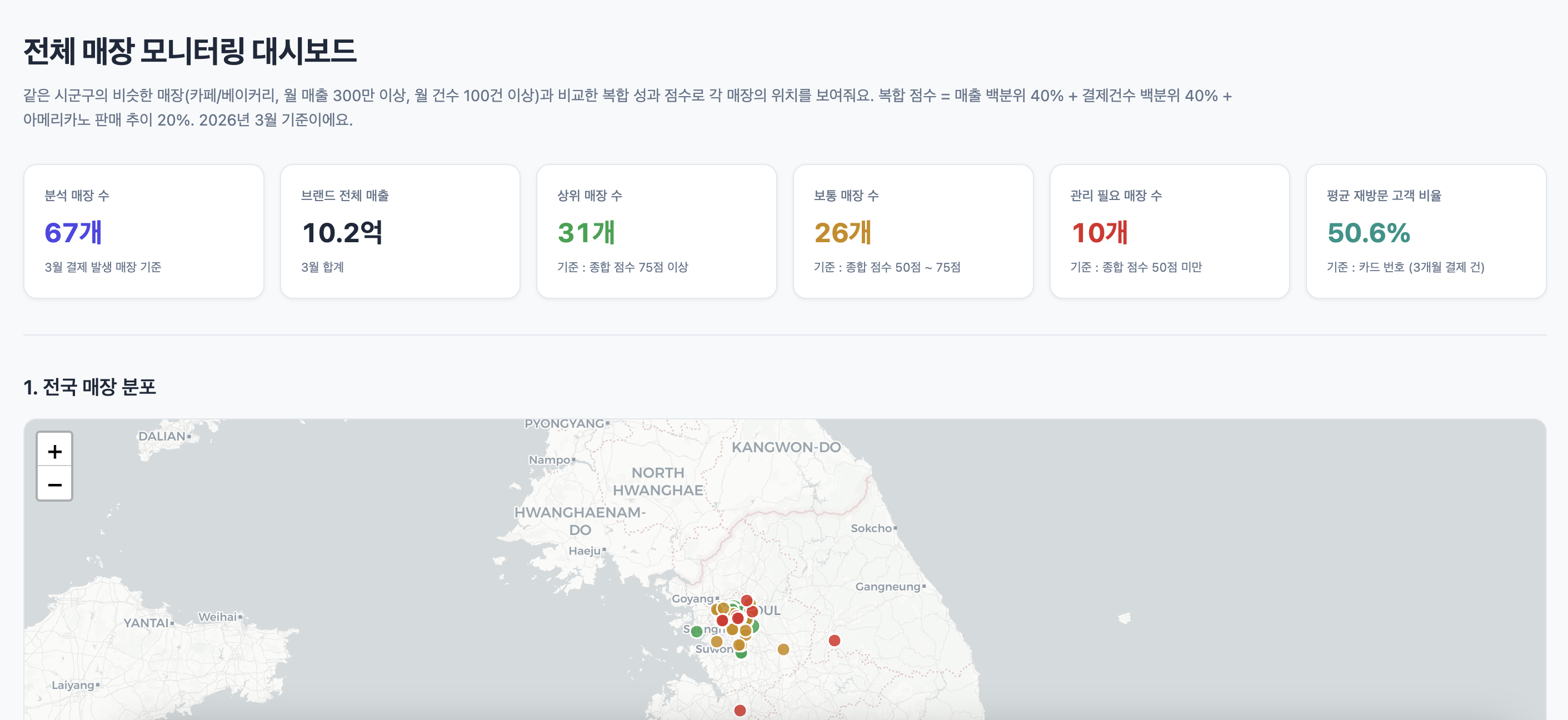Click the Gangneung label on the map
This screenshot has height=720, width=1568.
(x=888, y=587)
